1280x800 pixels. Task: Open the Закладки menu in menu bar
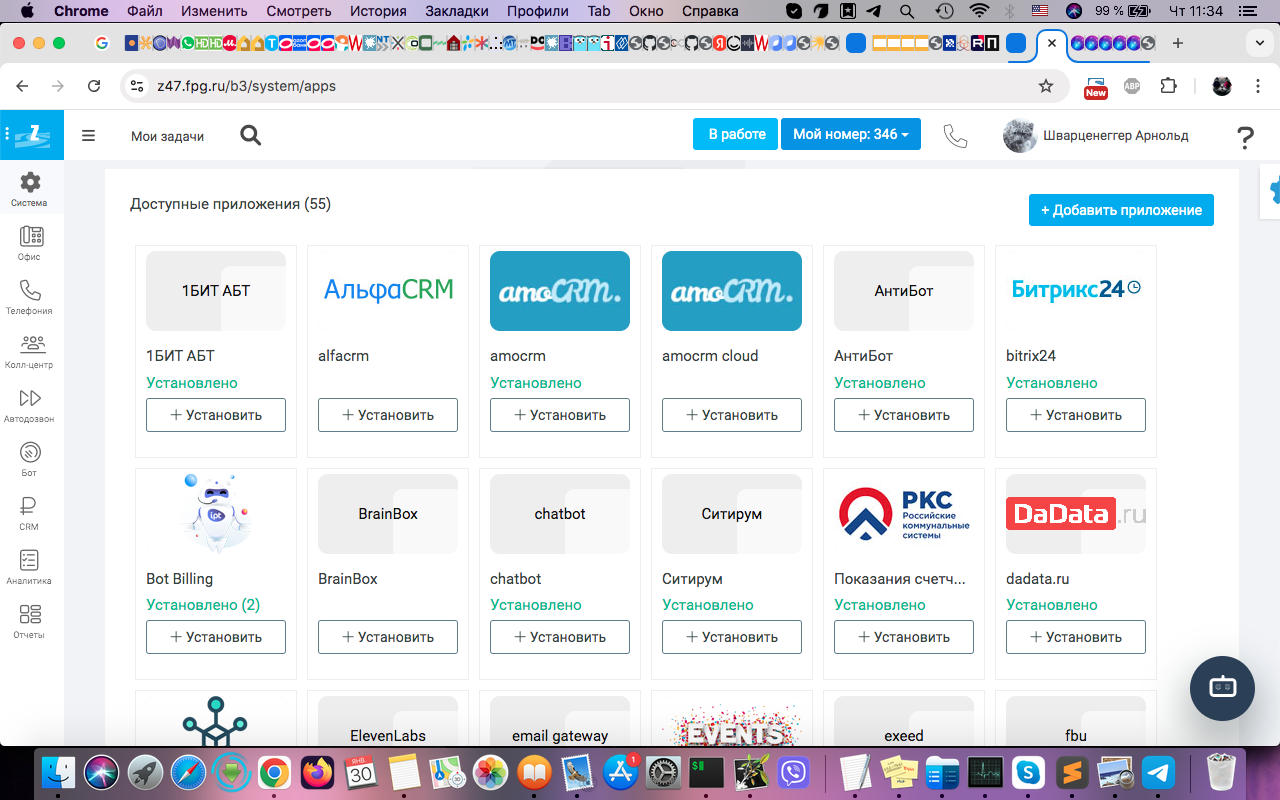pyautogui.click(x=459, y=11)
